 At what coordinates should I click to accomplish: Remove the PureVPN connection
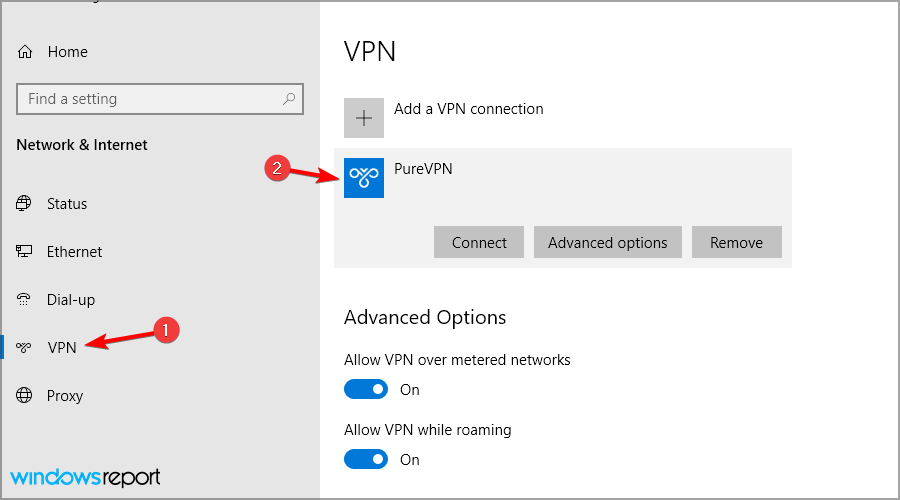(736, 242)
